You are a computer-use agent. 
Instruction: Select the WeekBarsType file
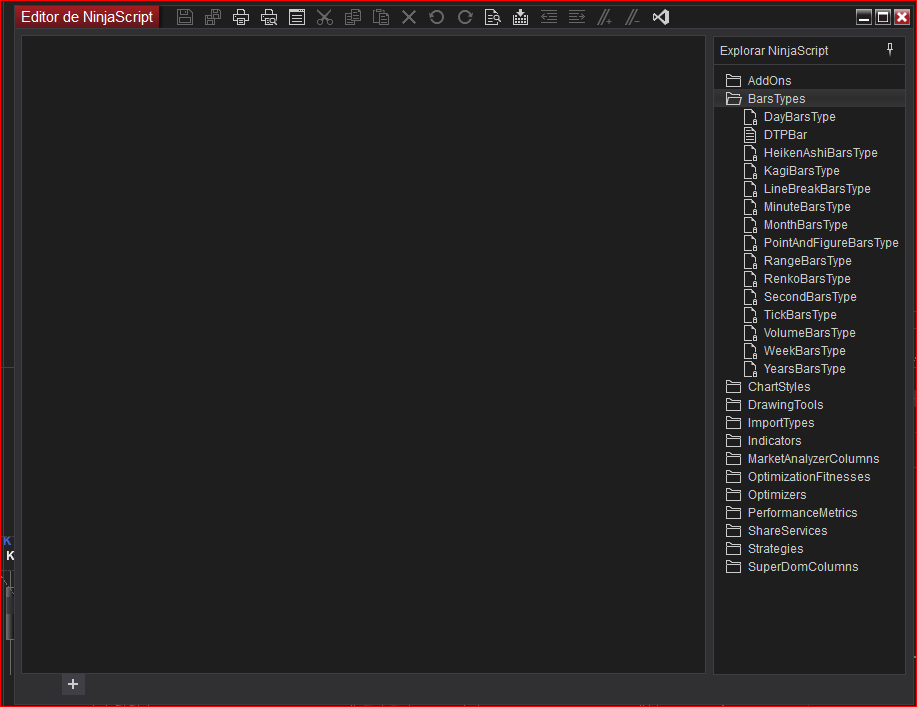(795, 351)
